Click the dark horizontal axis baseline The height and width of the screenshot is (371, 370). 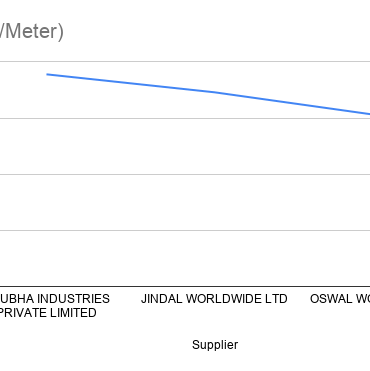click(x=185, y=286)
